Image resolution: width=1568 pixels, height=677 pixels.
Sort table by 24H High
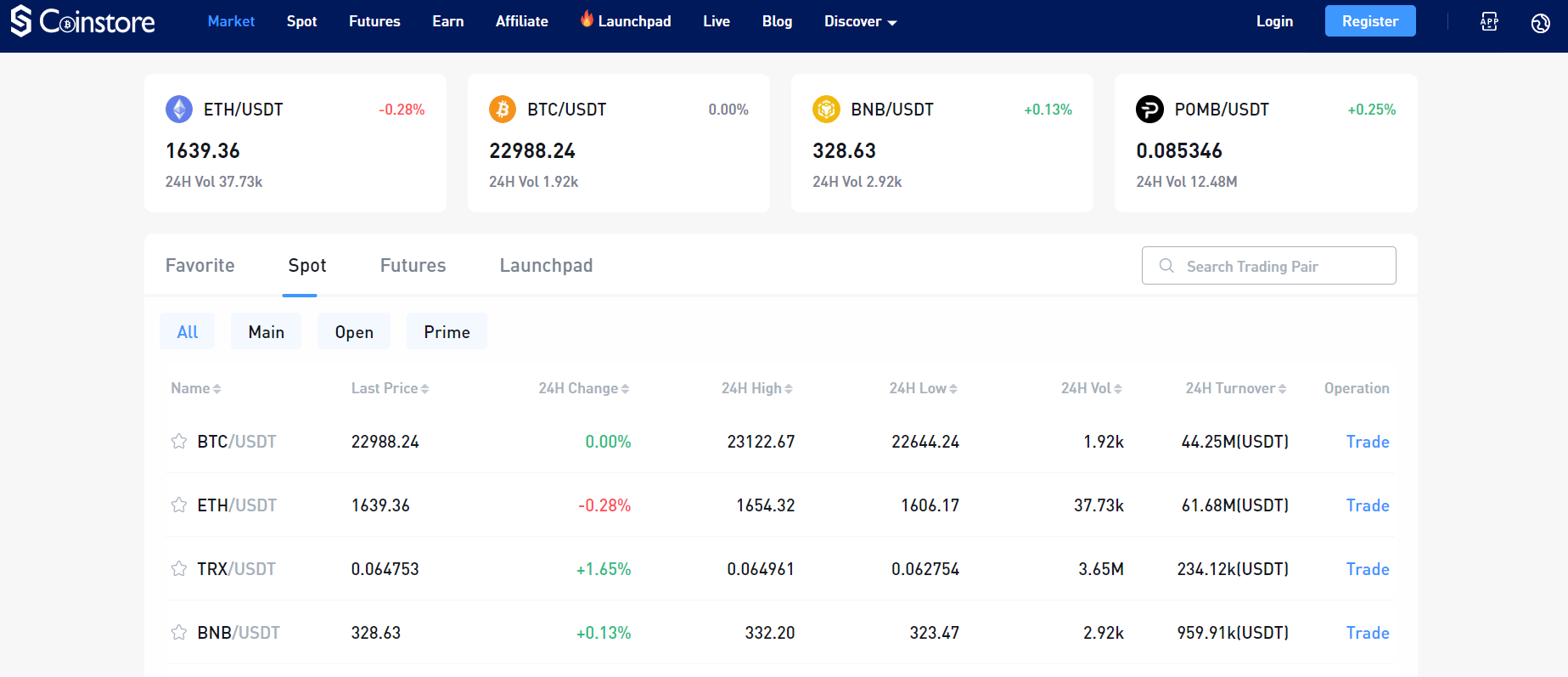pyautogui.click(x=757, y=388)
